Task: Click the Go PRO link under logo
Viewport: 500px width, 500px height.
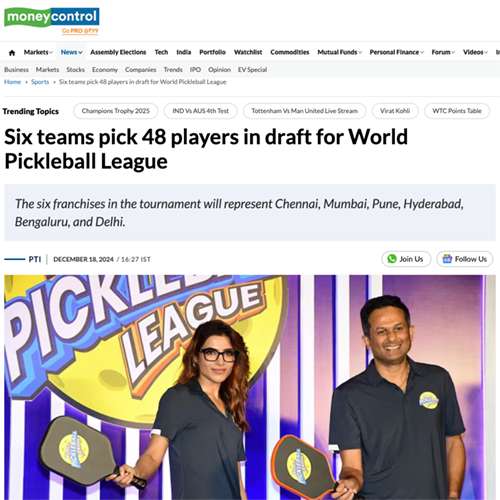Action: coord(80,31)
